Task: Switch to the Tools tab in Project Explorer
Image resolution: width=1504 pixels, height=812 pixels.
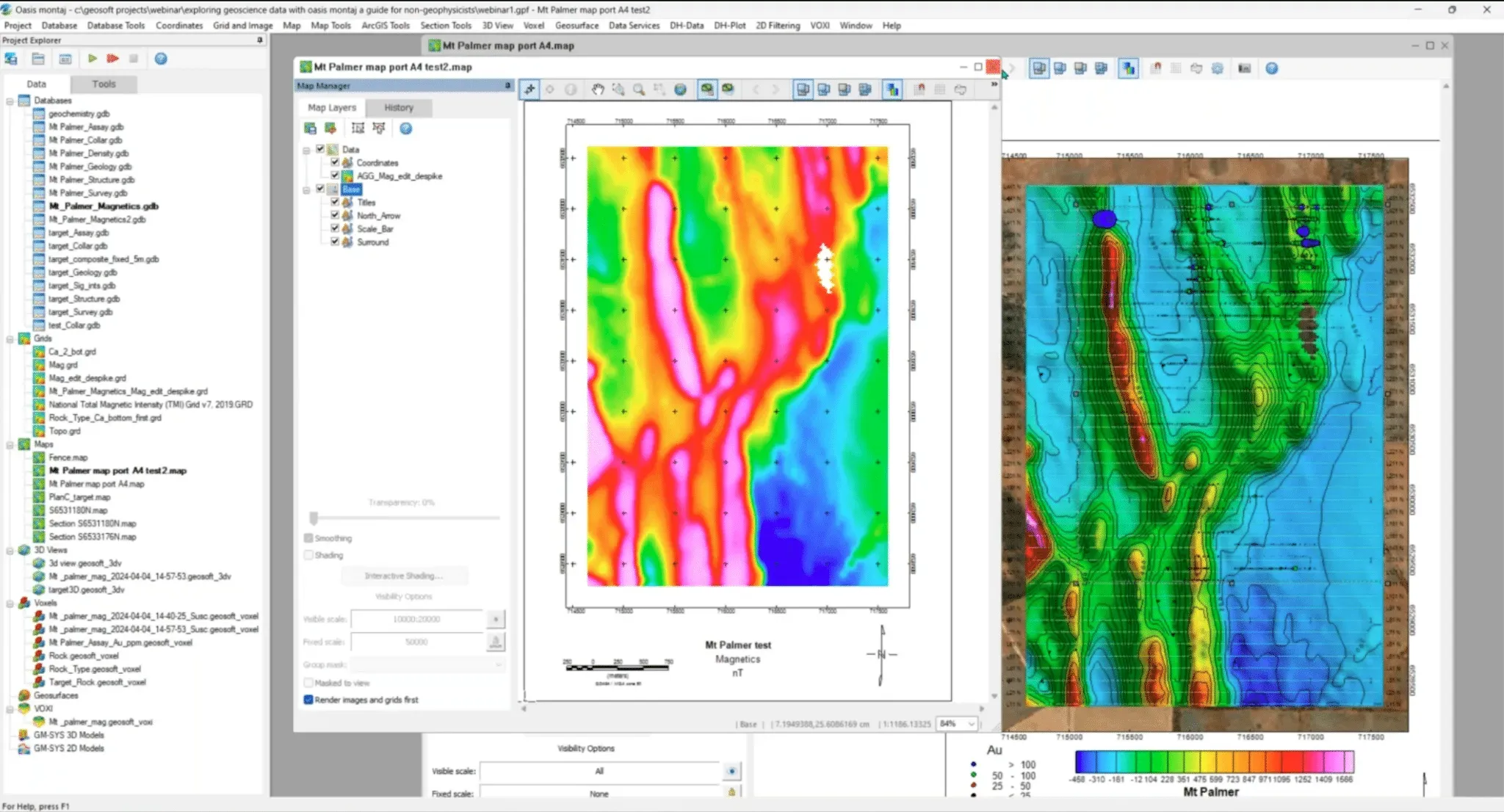Action: pyautogui.click(x=104, y=84)
